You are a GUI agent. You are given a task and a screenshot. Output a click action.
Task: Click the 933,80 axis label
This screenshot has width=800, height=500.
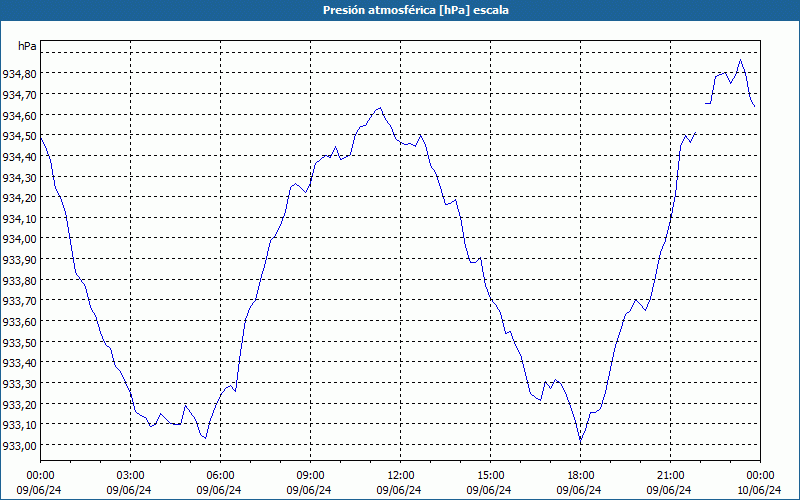[x=19, y=280]
